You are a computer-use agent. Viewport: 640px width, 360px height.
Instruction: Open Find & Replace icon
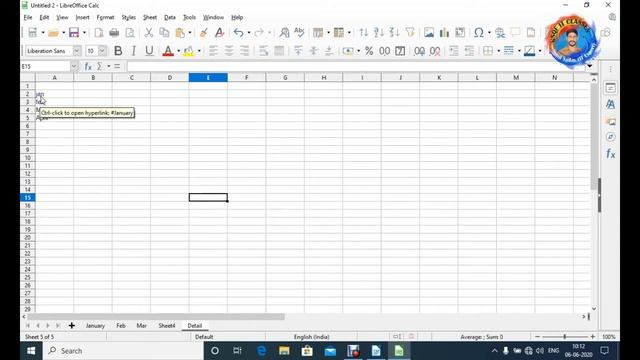tap(284, 33)
